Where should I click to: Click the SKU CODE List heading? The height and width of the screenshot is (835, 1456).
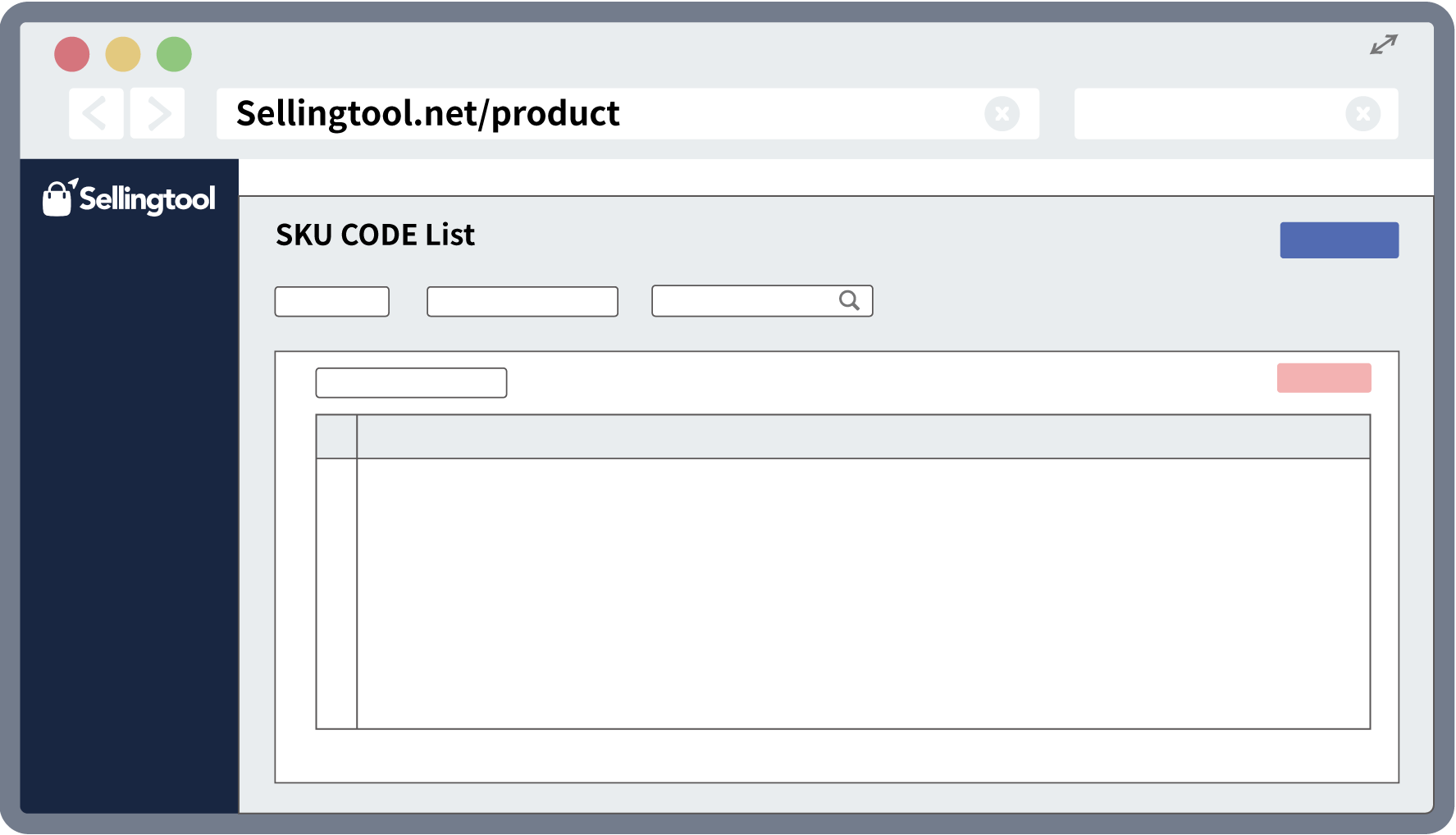point(375,235)
